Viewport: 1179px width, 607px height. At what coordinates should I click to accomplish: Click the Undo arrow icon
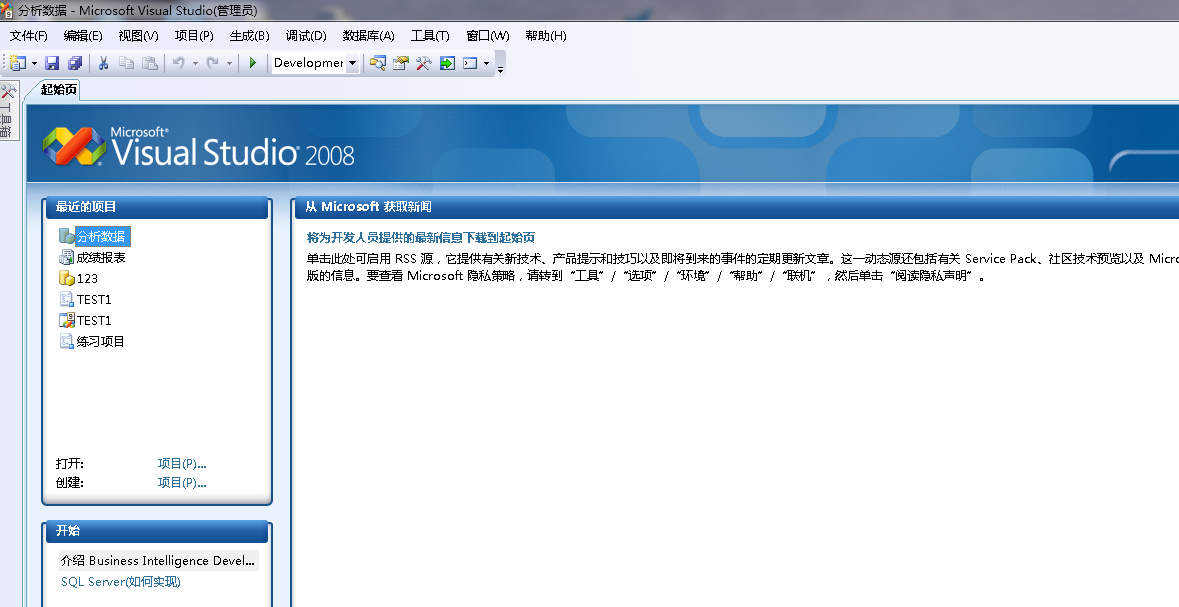(179, 63)
